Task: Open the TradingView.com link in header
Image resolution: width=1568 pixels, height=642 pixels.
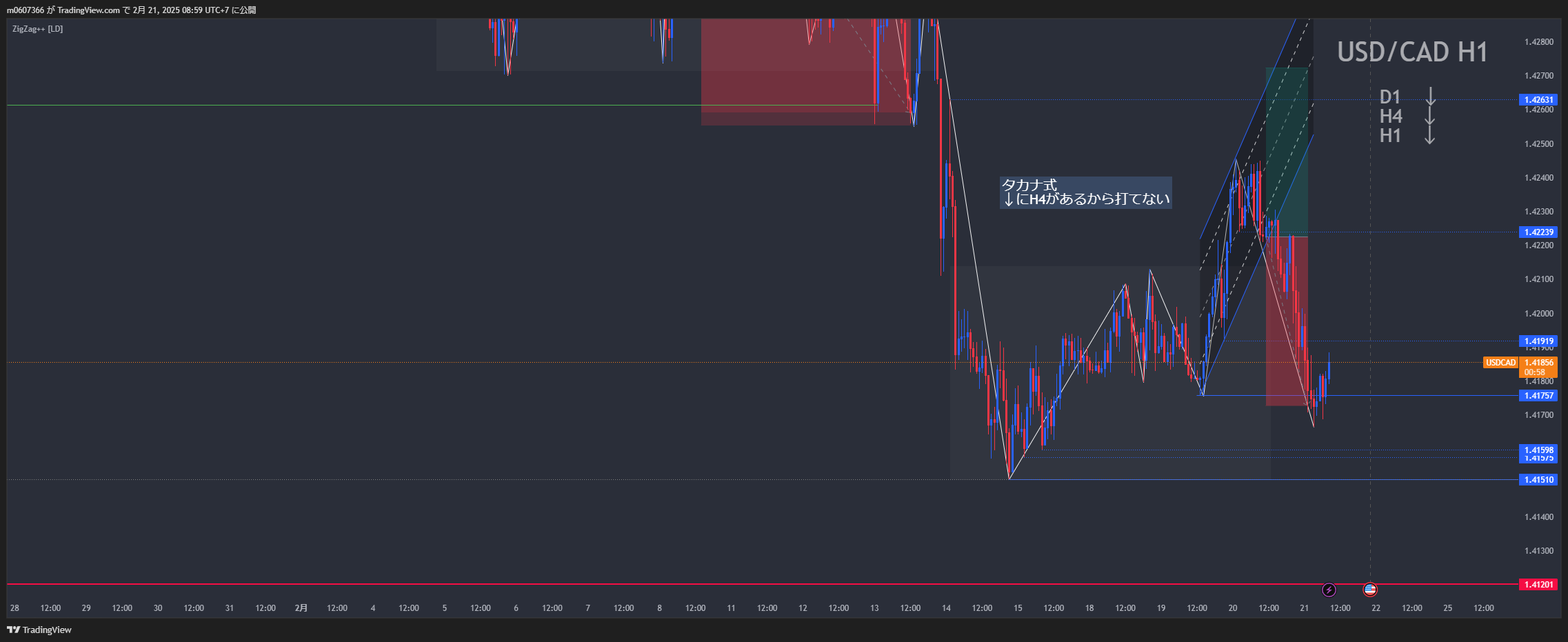Action: tap(88, 10)
